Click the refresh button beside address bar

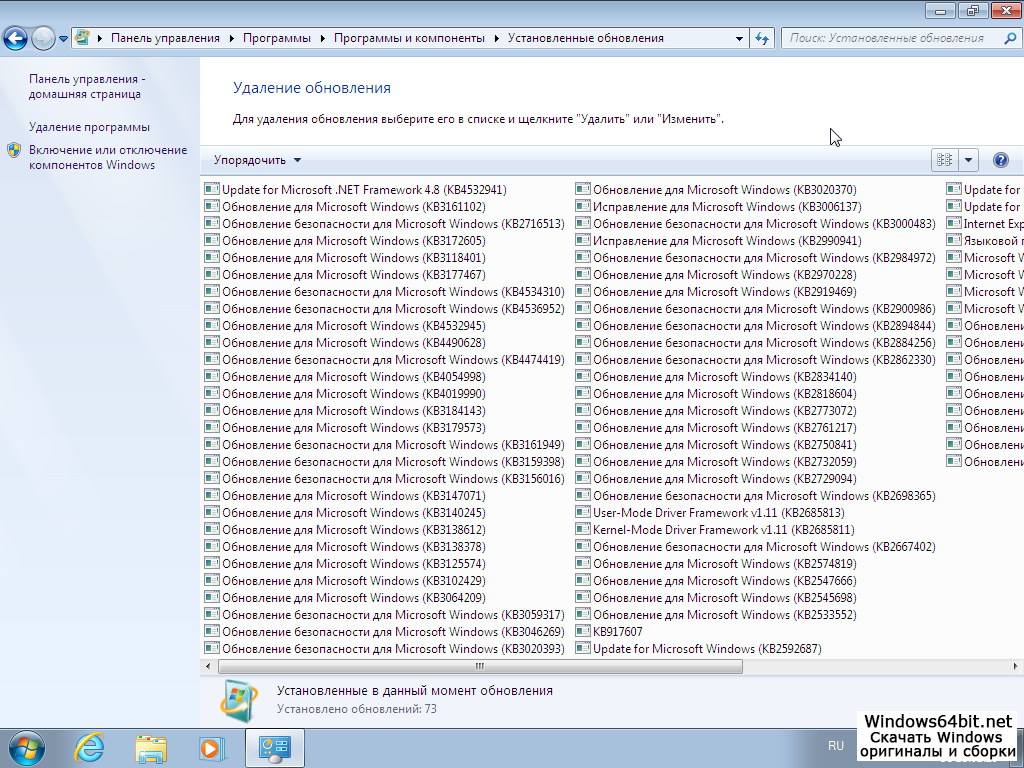[x=762, y=38]
